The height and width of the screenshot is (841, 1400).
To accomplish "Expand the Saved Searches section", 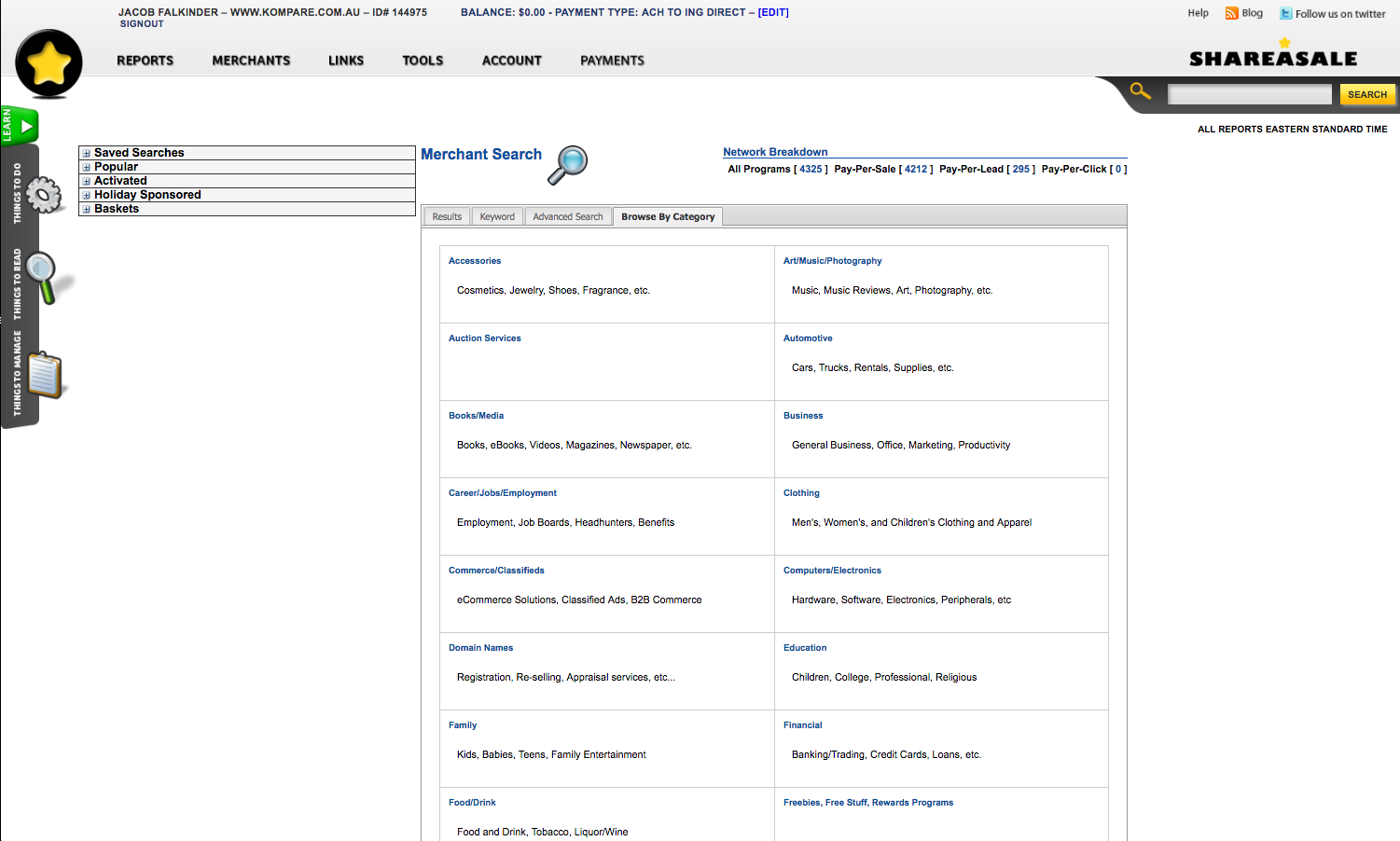I will click(87, 154).
